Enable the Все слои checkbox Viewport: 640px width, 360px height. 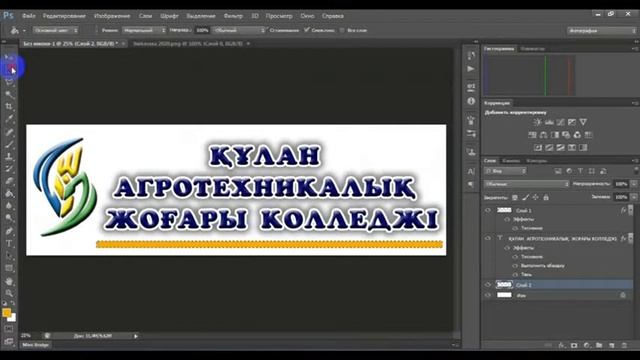[x=342, y=30]
